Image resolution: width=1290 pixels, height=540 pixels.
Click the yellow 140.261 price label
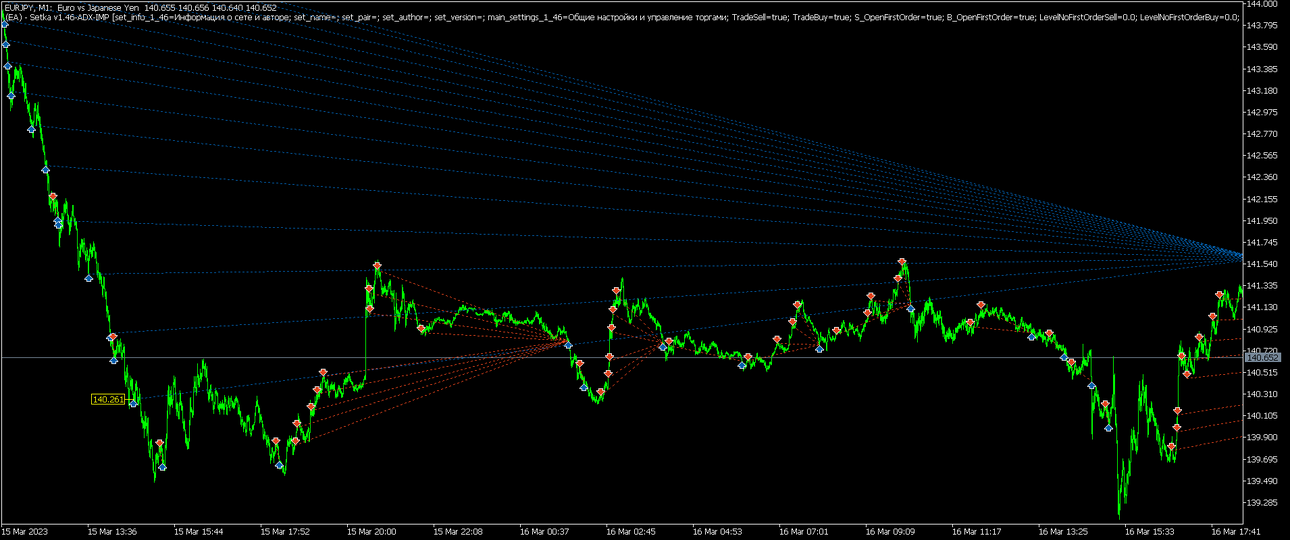[108, 400]
